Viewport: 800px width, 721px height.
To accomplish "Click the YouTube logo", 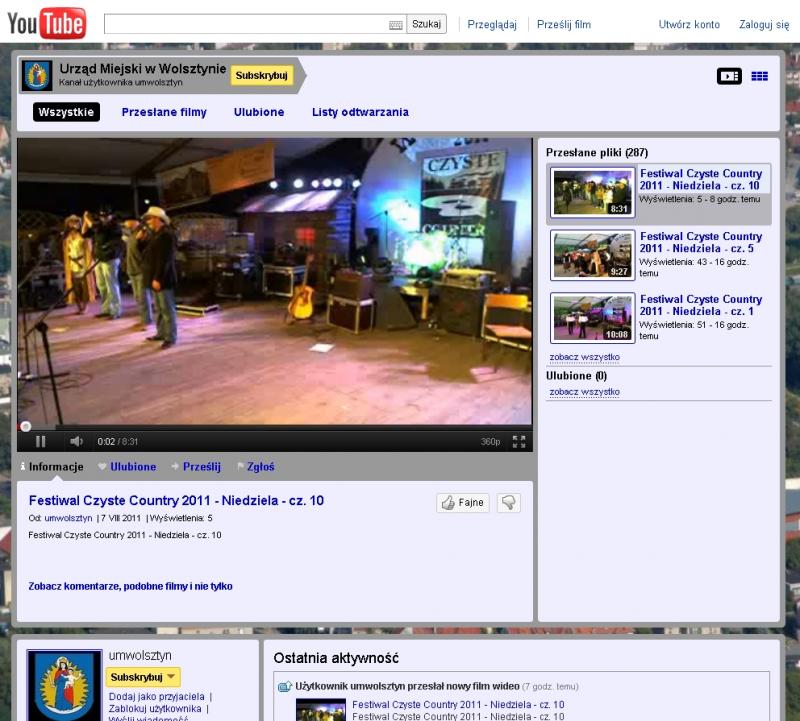I will pyautogui.click(x=46, y=23).
